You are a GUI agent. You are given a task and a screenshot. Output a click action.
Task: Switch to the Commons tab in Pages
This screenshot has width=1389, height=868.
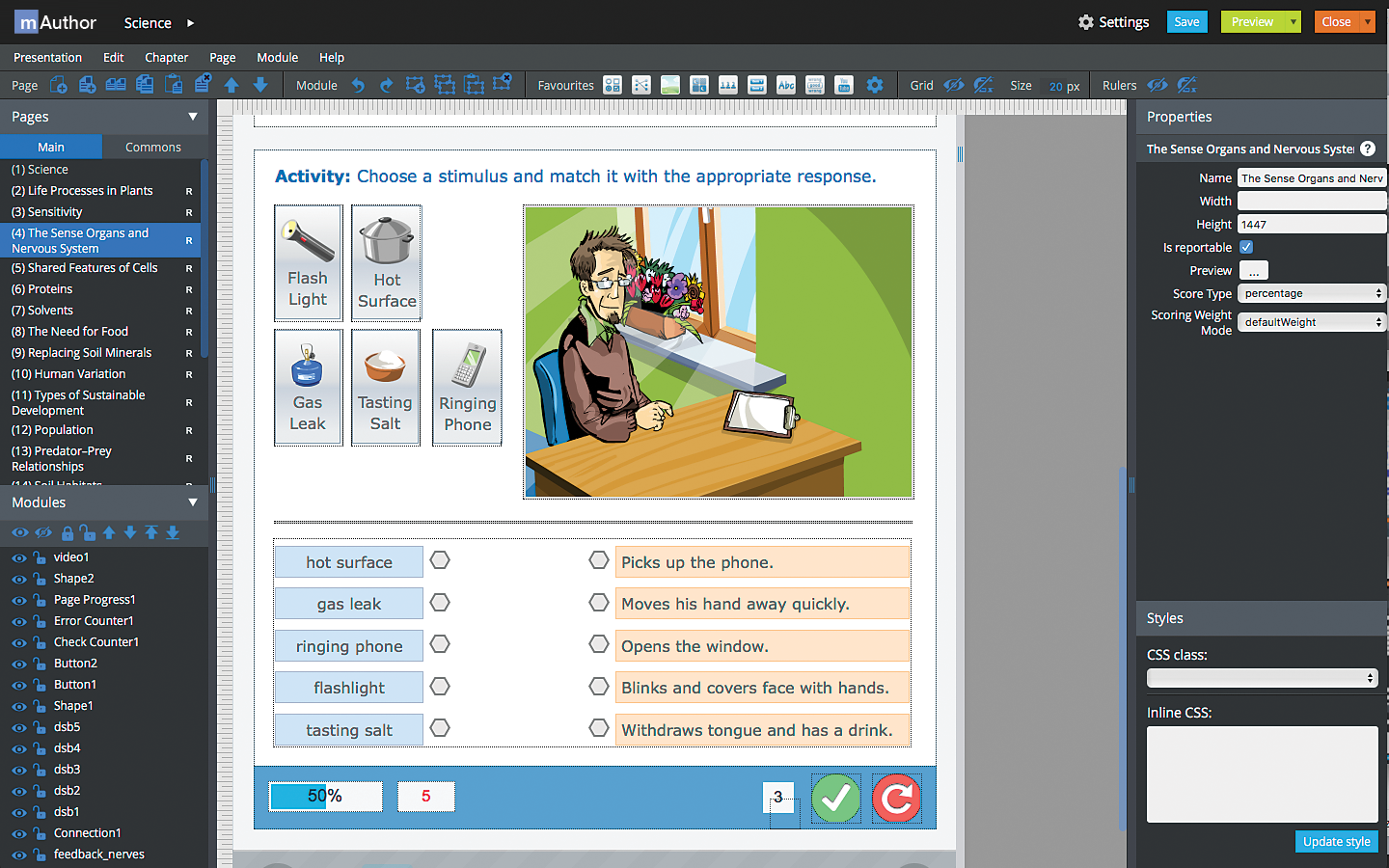coord(154,147)
